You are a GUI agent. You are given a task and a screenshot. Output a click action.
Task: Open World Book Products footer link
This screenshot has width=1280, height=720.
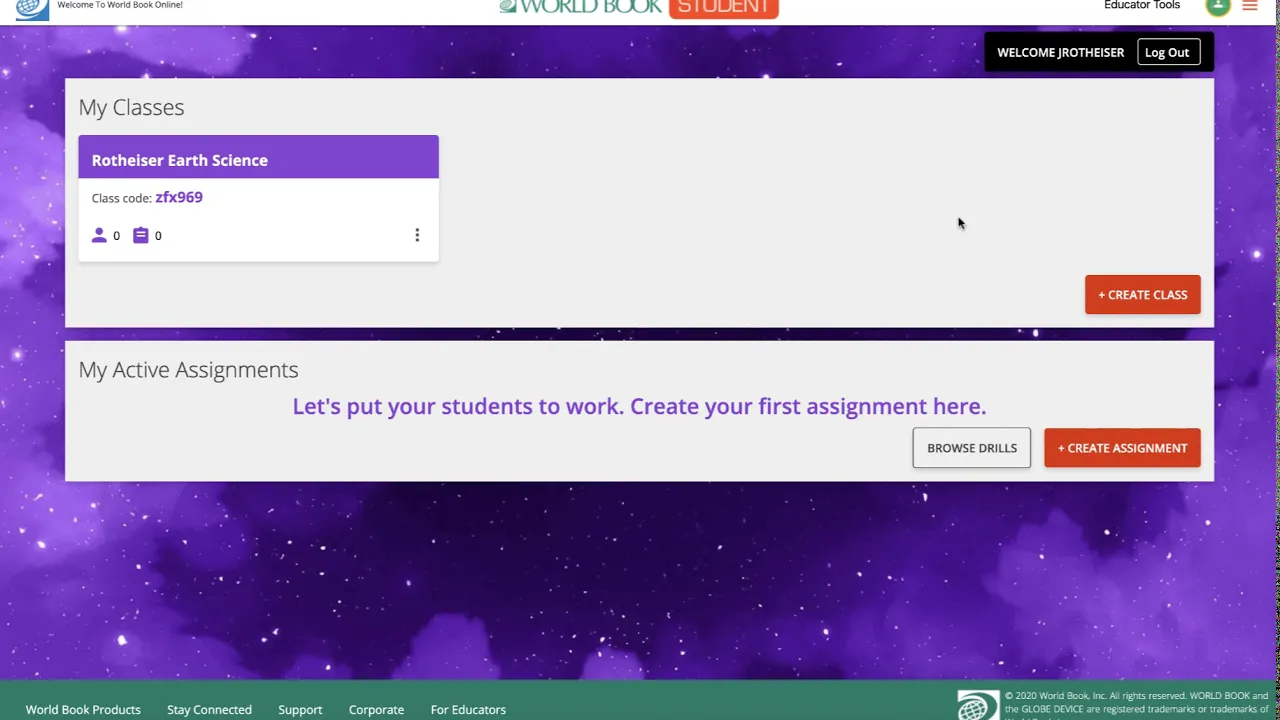click(83, 709)
